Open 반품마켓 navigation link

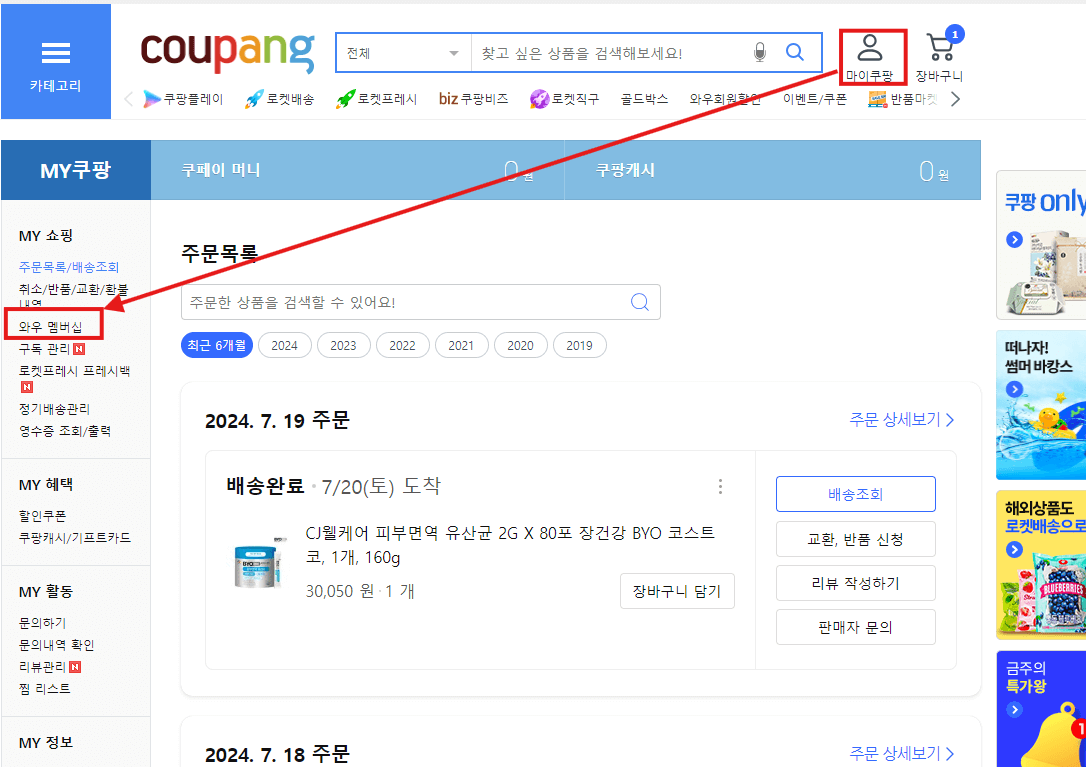[903, 99]
